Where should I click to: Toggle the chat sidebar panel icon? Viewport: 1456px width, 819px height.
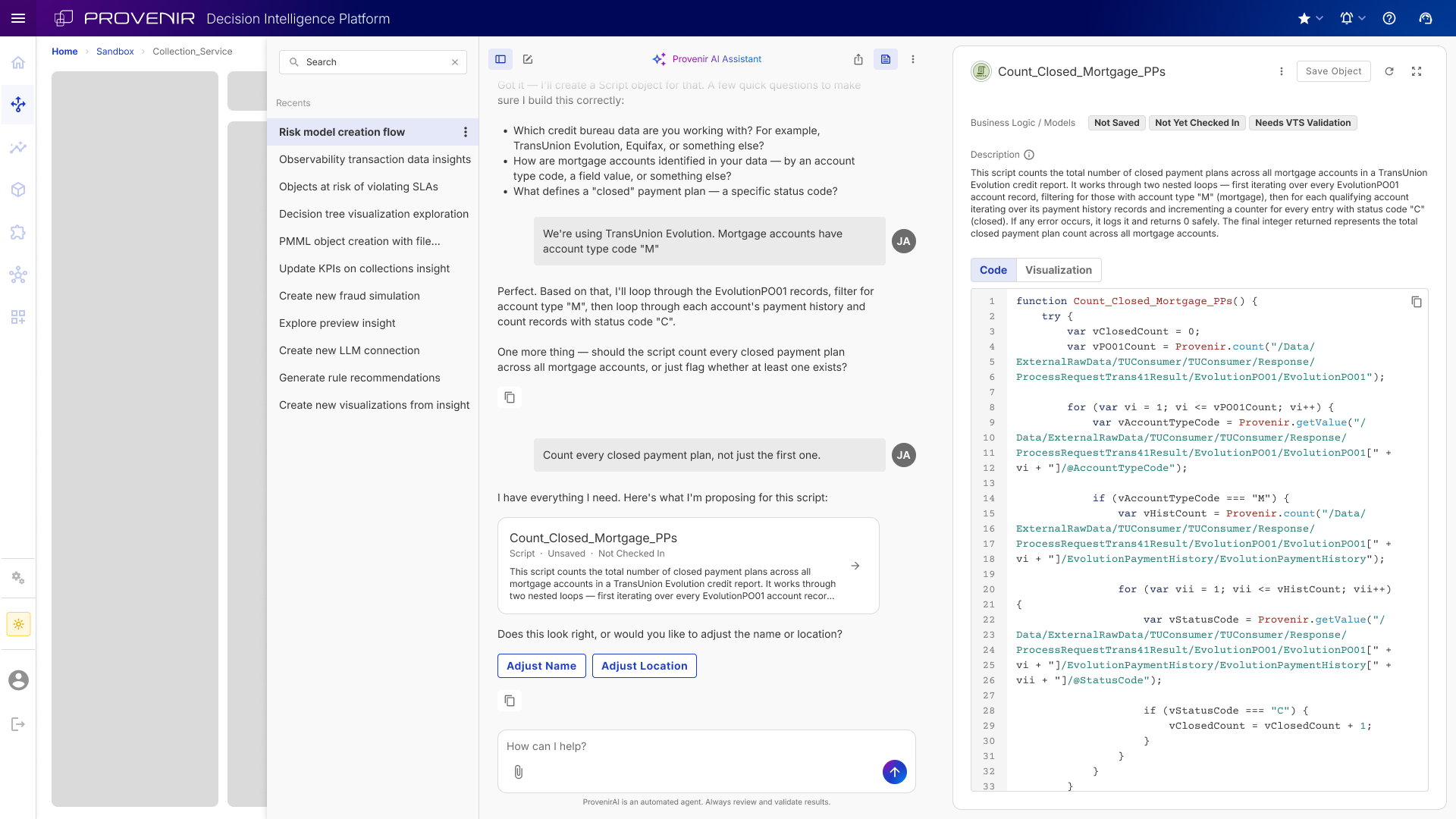coord(500,59)
